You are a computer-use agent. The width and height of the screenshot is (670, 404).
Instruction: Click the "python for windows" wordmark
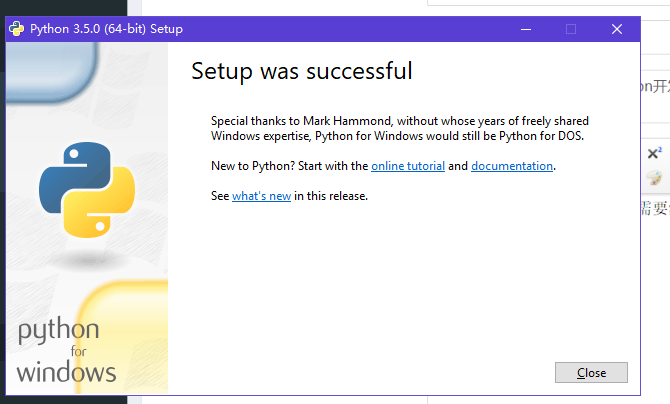(x=66, y=351)
